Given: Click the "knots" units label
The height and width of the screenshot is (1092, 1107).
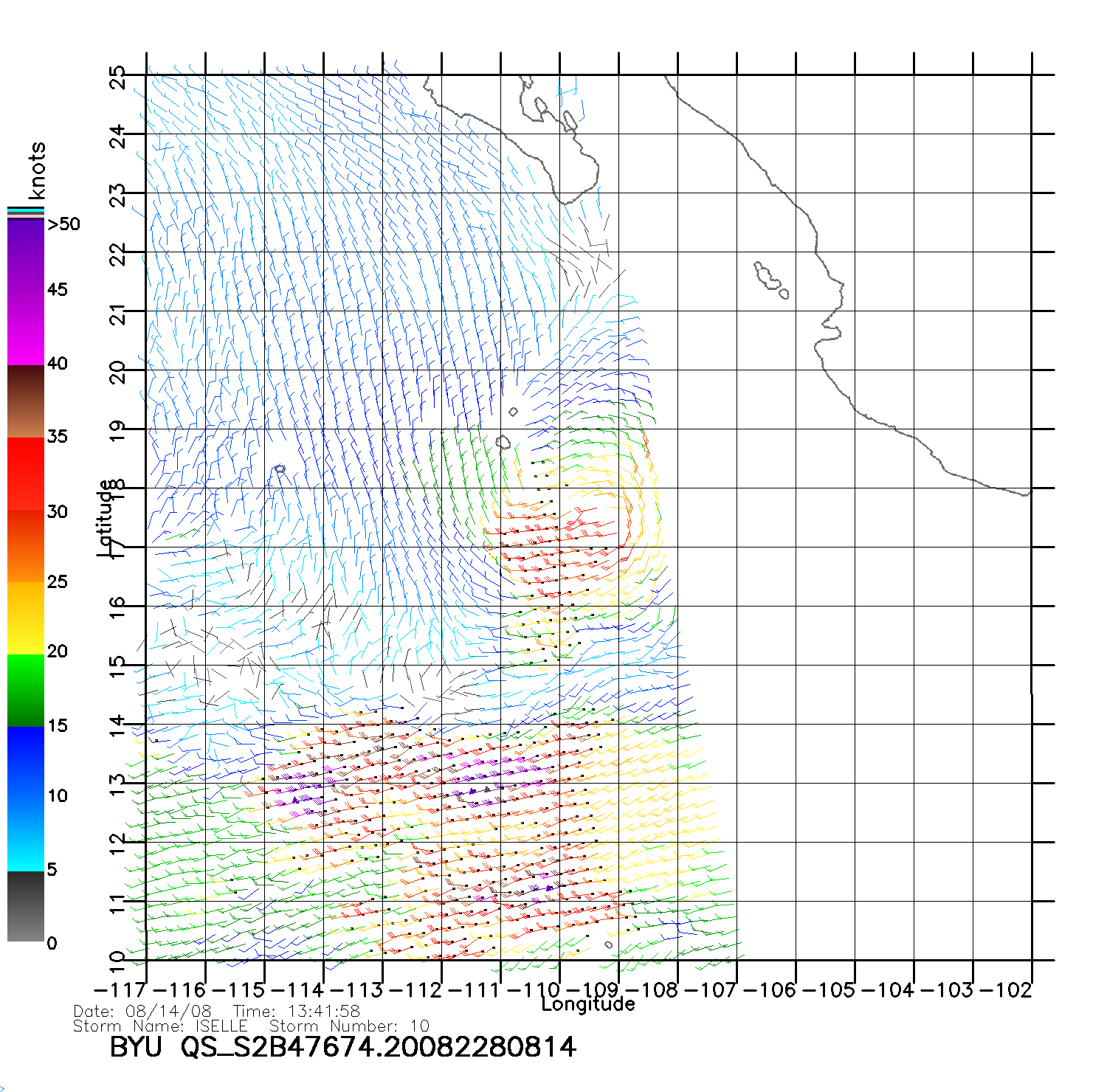Looking at the screenshot, I should click(37, 170).
